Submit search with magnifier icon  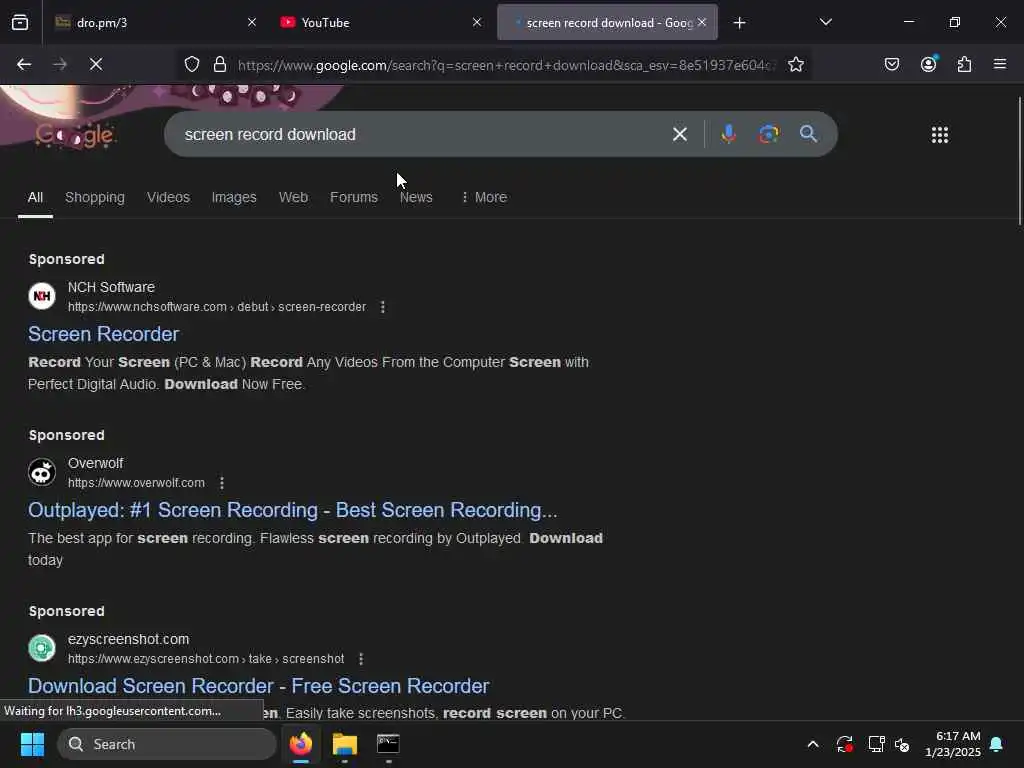(x=808, y=134)
